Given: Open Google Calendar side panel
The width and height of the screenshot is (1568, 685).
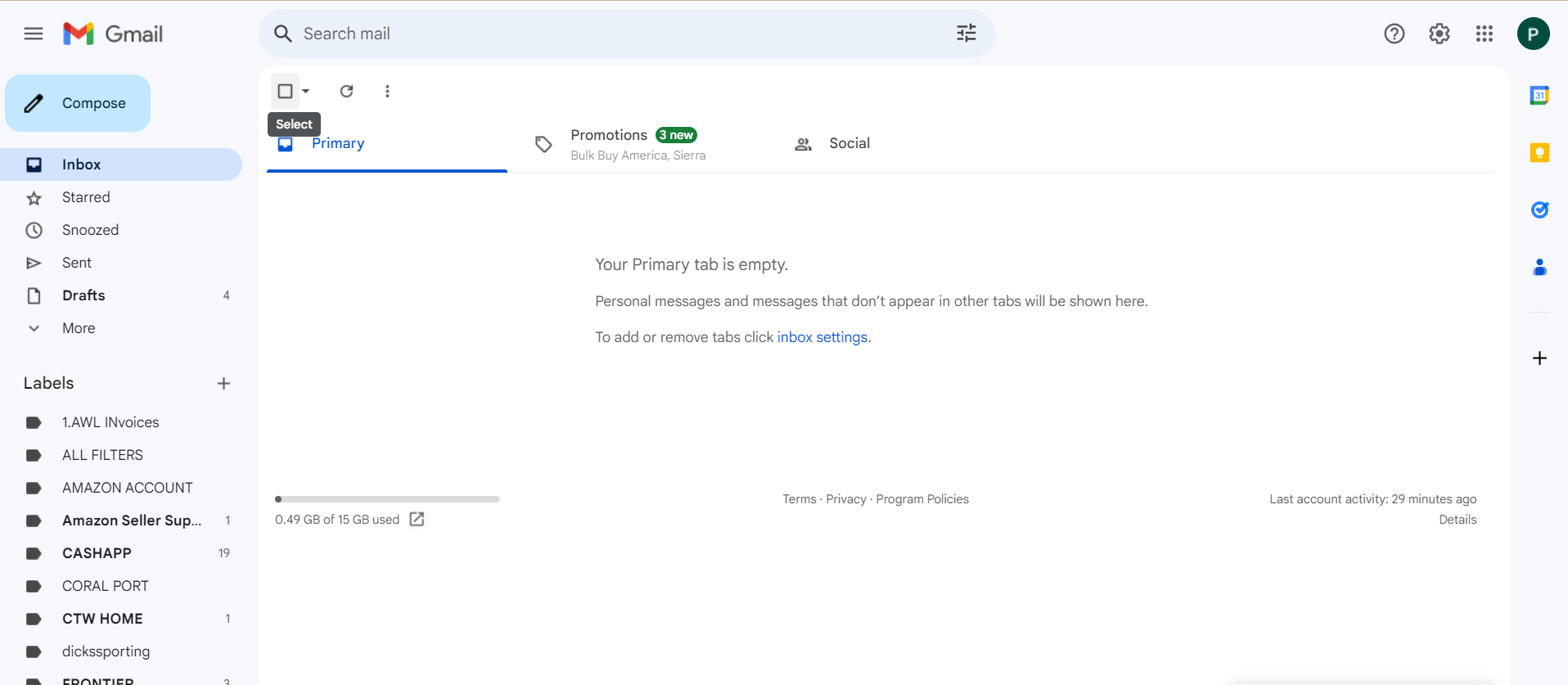Looking at the screenshot, I should [1539, 95].
